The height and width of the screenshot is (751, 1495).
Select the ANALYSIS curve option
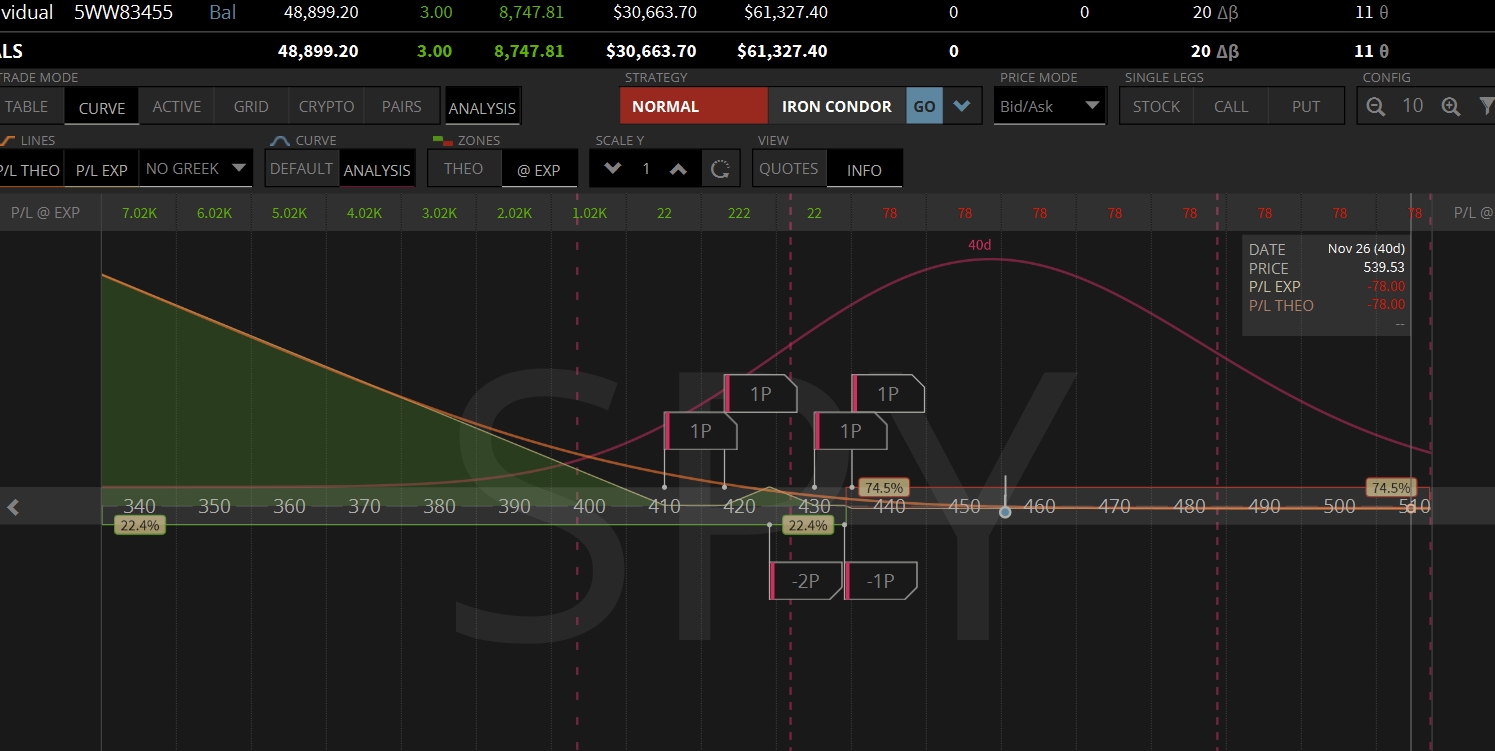[377, 170]
